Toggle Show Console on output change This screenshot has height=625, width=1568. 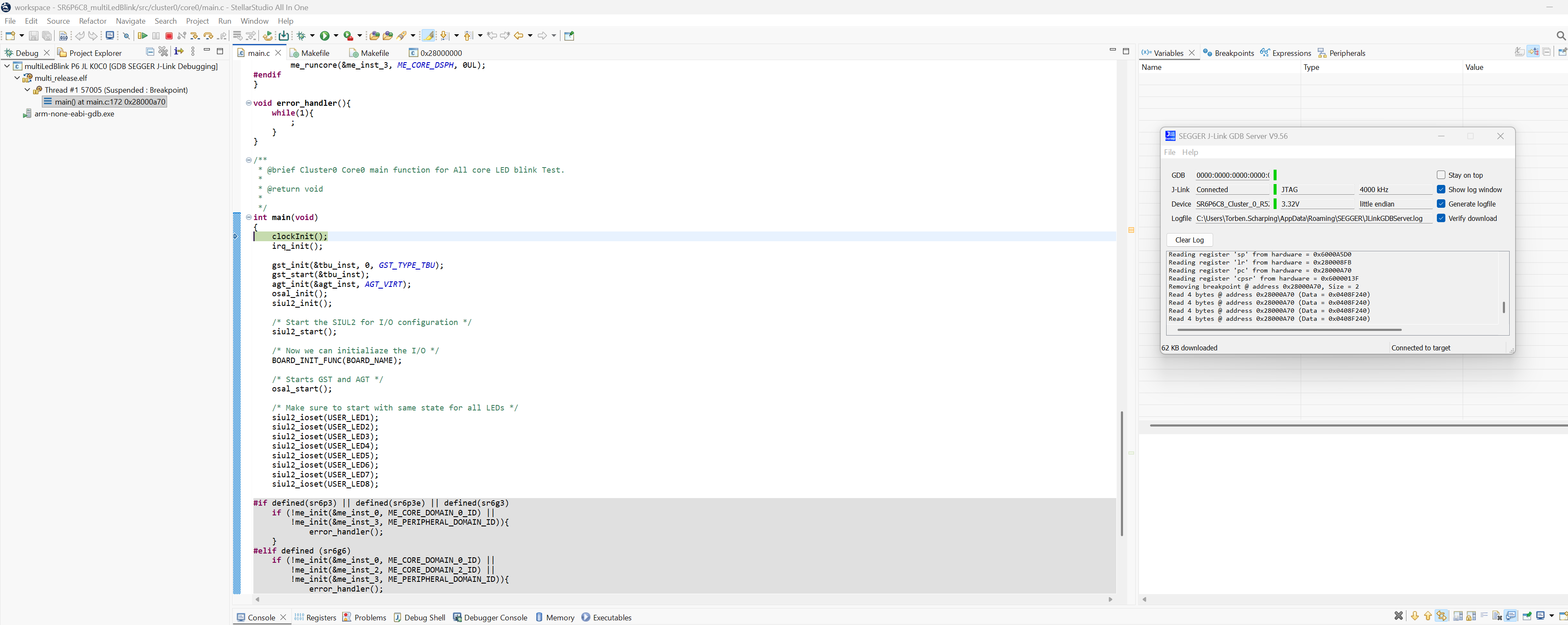1510,616
